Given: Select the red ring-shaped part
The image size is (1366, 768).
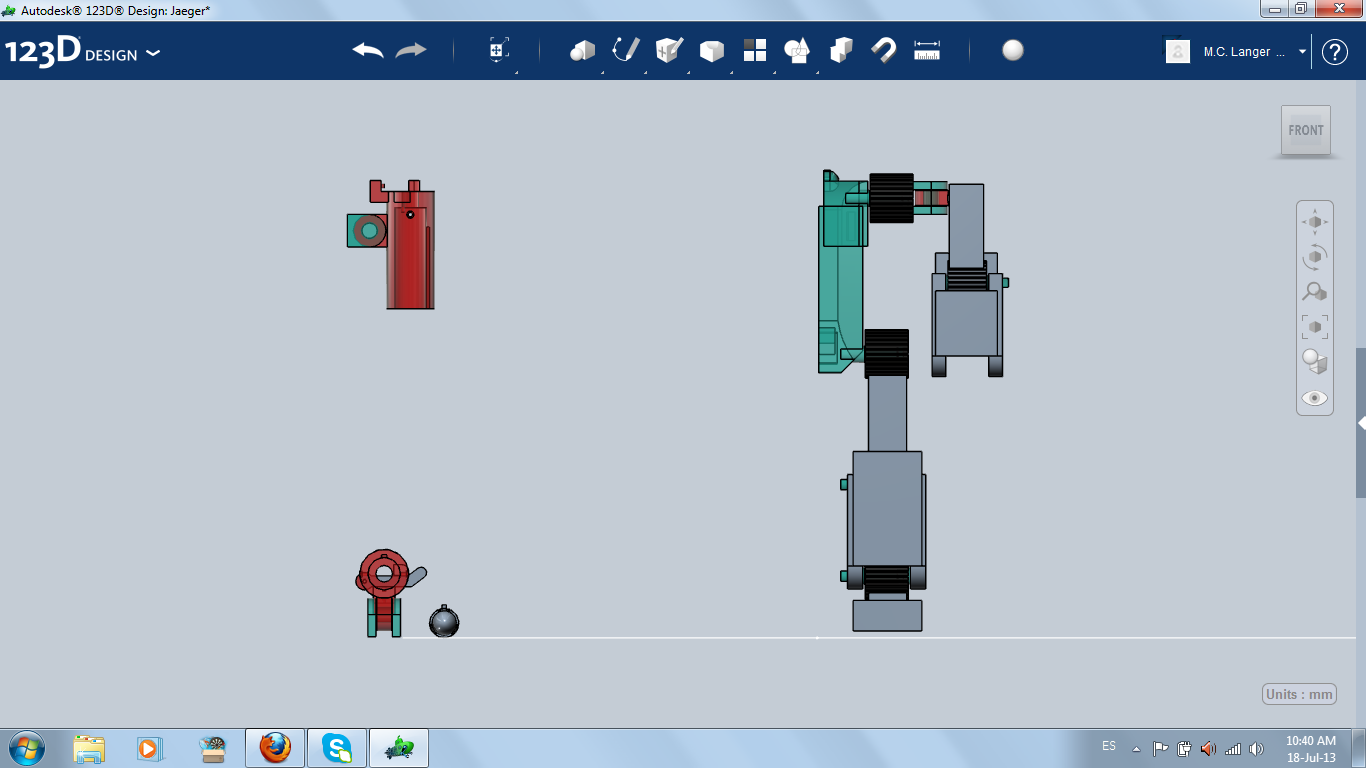Looking at the screenshot, I should (x=383, y=574).
